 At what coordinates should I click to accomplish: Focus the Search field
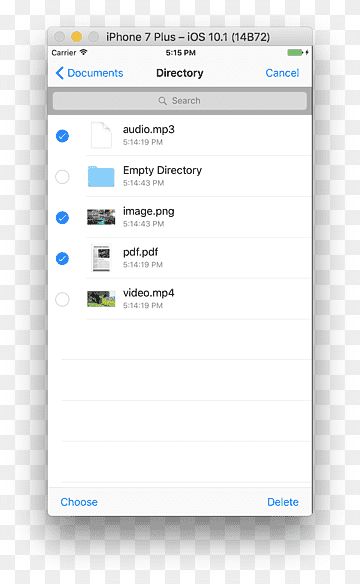point(180,101)
